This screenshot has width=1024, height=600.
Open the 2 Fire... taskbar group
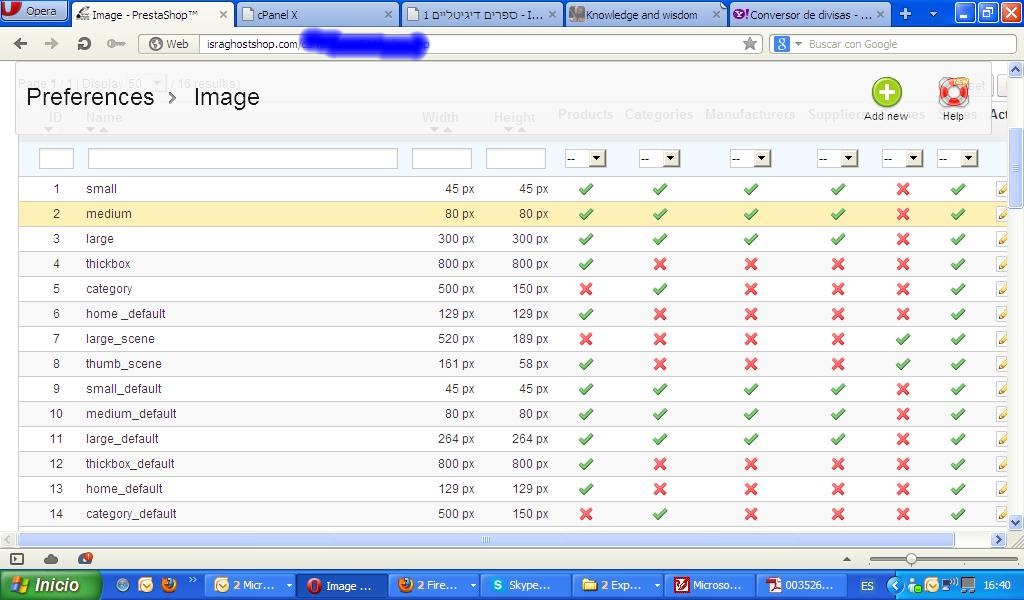[x=436, y=585]
